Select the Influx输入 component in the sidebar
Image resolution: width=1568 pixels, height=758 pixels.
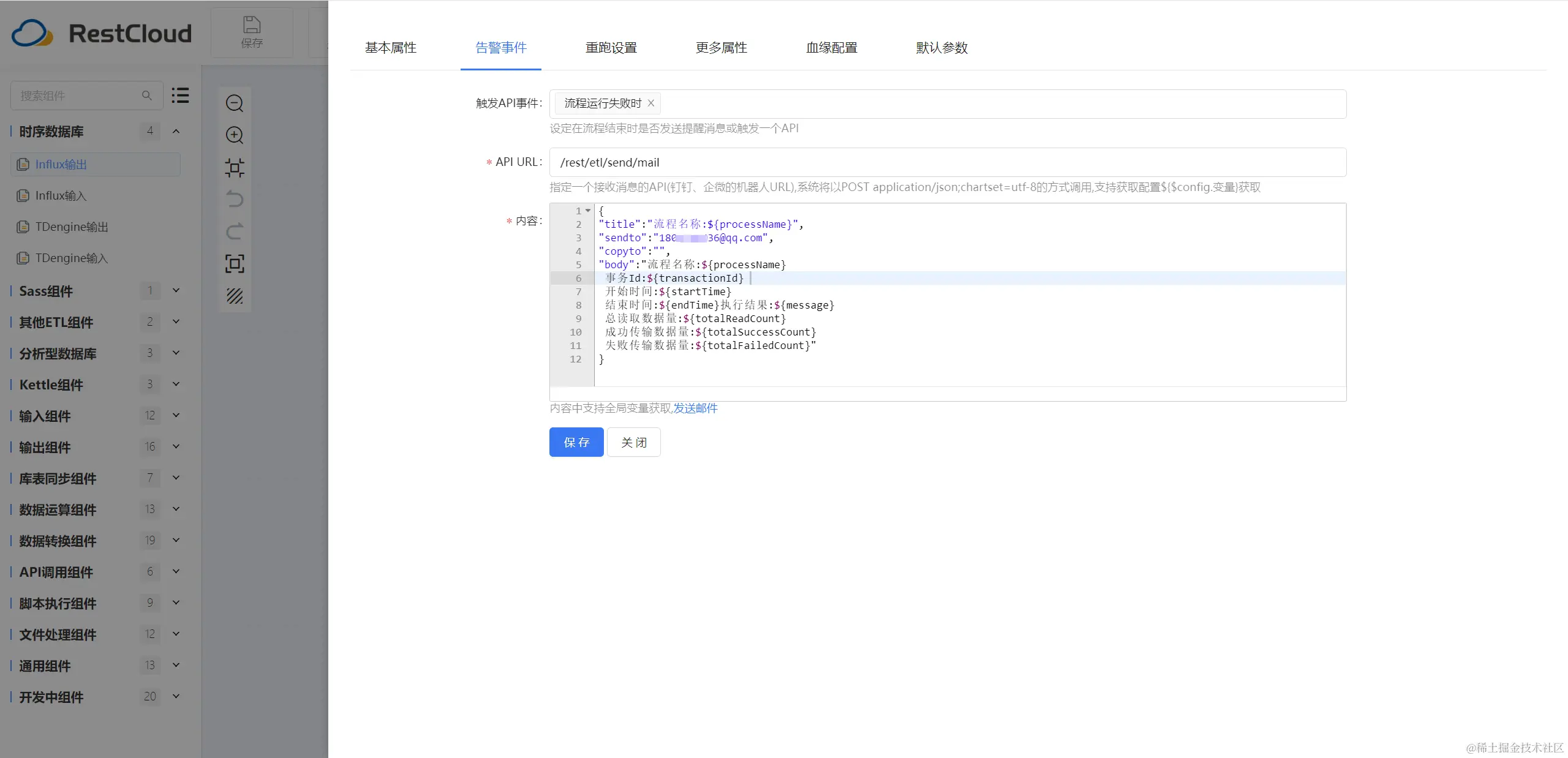pyautogui.click(x=61, y=195)
